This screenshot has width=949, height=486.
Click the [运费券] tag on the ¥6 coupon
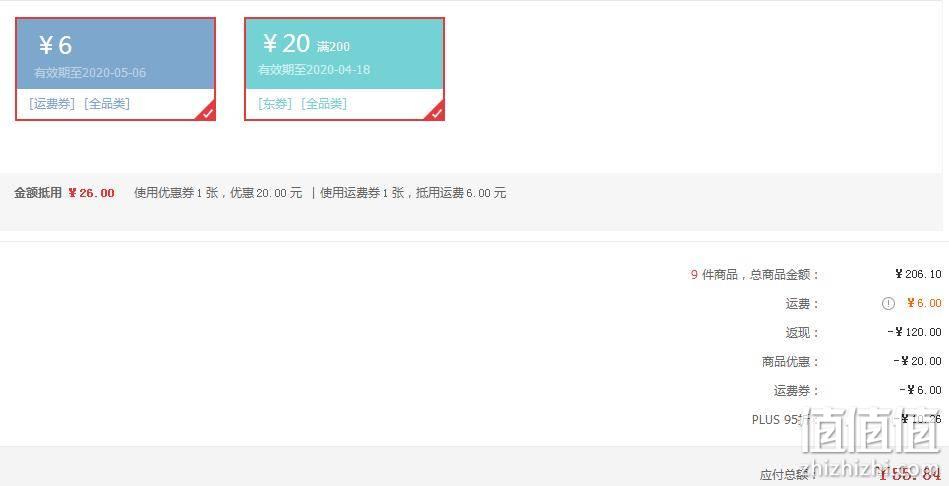tap(51, 103)
